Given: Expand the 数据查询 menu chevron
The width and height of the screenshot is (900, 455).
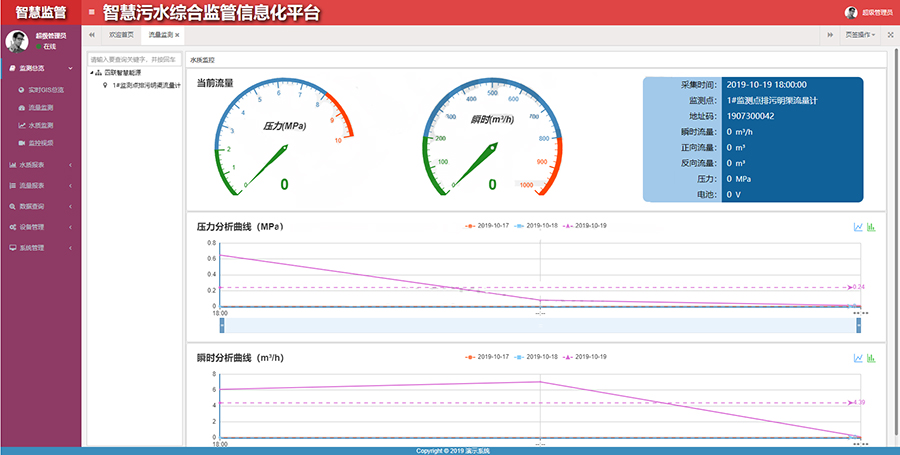Looking at the screenshot, I should pos(71,207).
